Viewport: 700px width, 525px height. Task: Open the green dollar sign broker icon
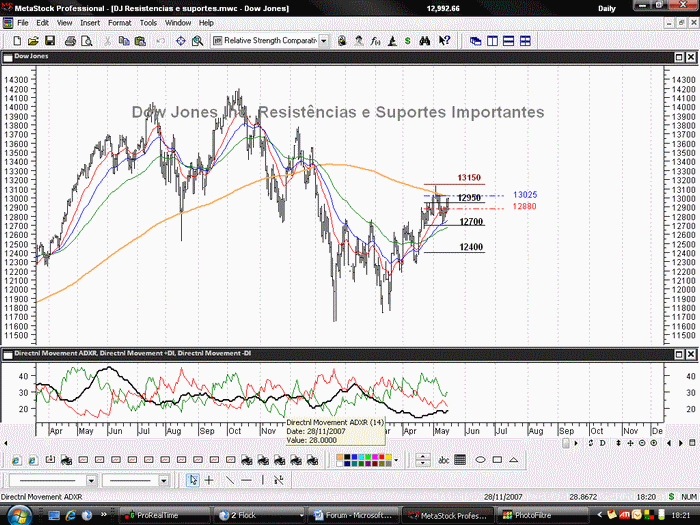click(408, 41)
